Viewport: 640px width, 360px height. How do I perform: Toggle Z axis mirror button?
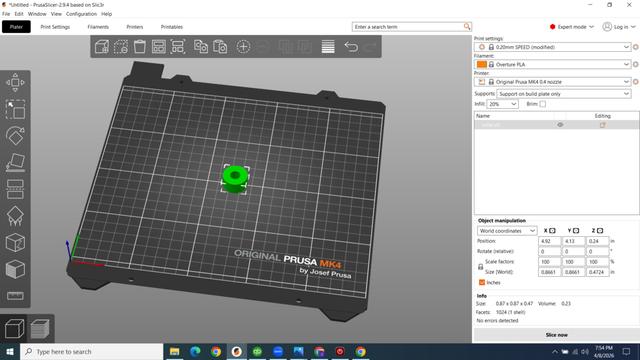click(600, 231)
